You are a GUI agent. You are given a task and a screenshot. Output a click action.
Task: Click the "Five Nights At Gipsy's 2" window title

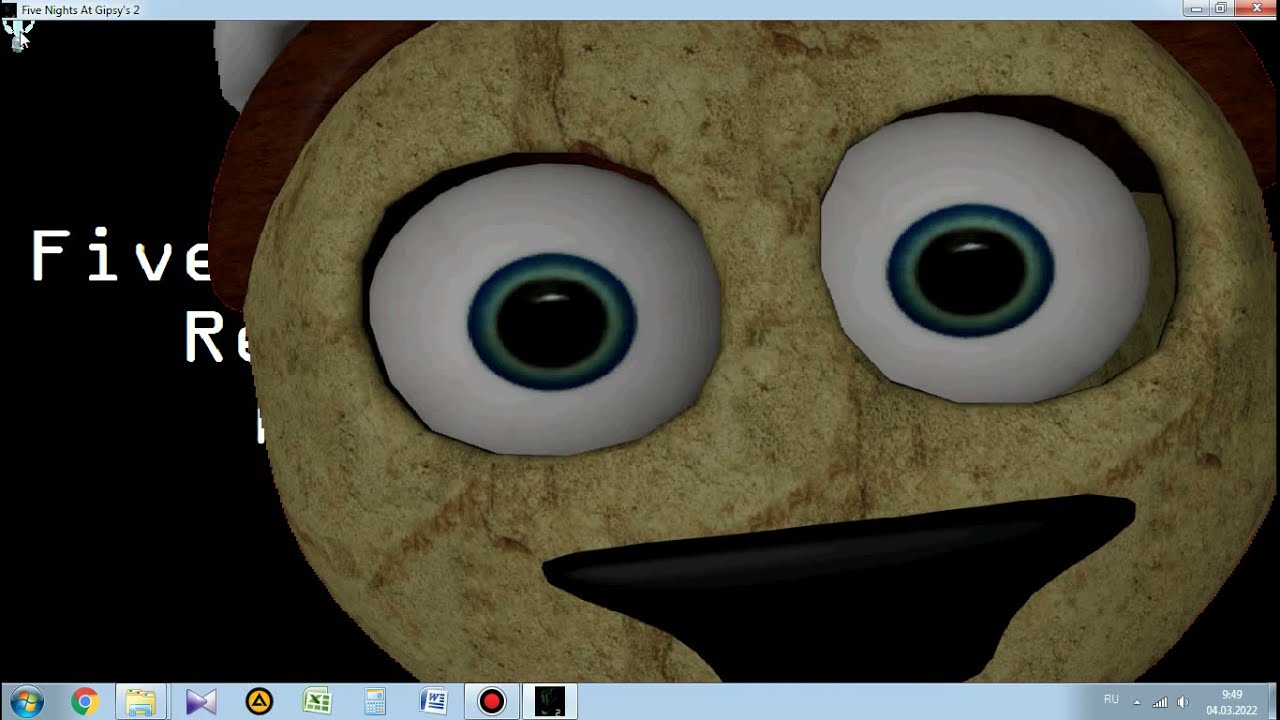80,10
